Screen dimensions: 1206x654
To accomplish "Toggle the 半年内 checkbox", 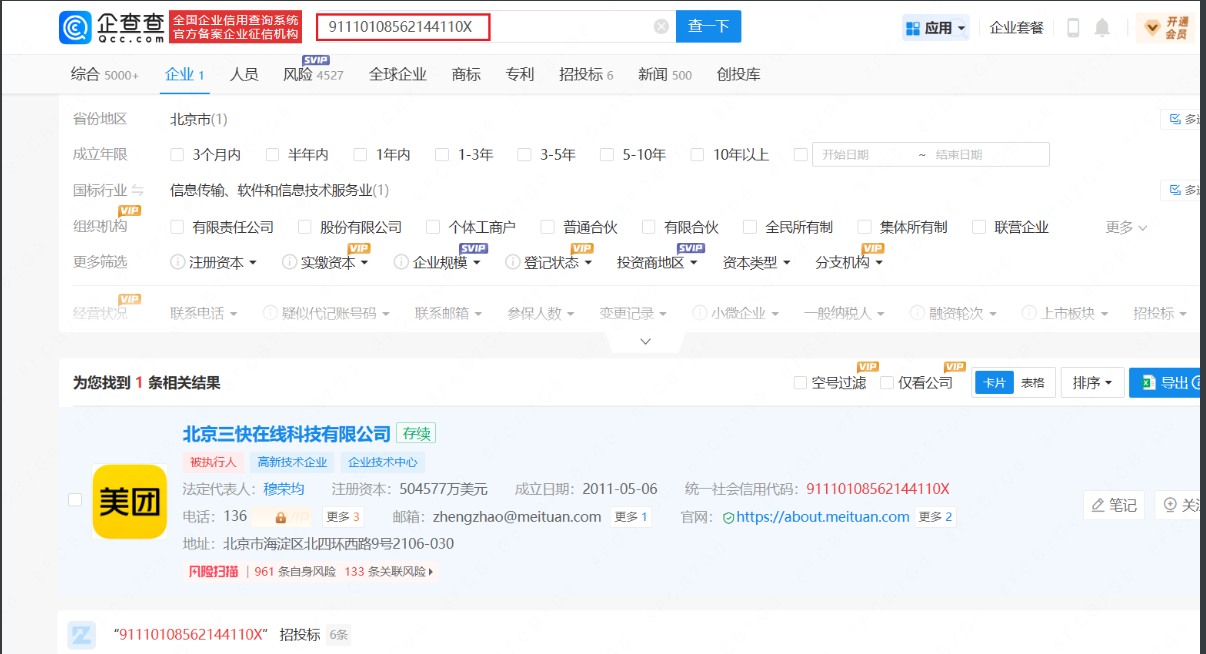I will [x=273, y=155].
